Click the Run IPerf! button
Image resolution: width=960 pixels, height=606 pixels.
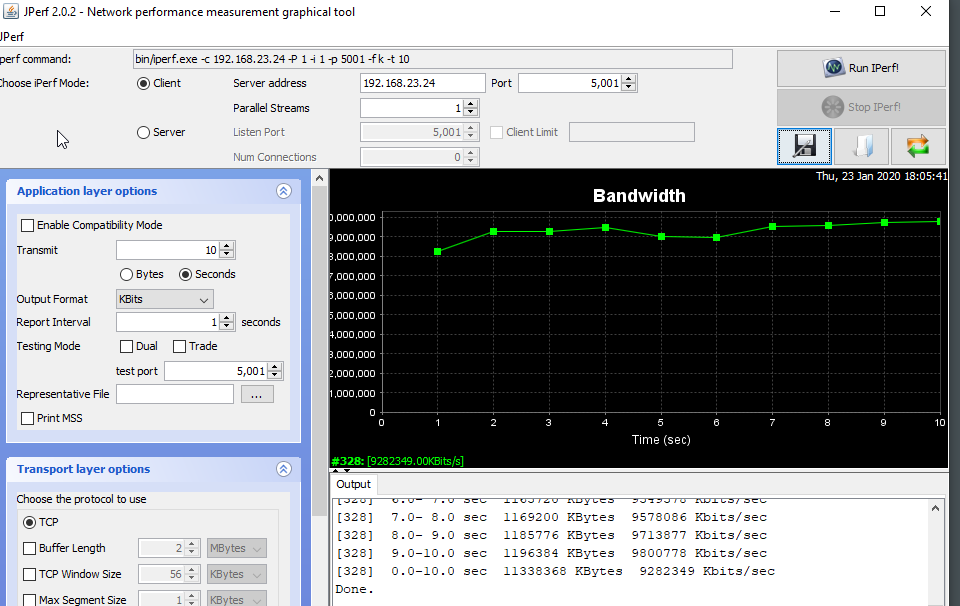[x=861, y=68]
